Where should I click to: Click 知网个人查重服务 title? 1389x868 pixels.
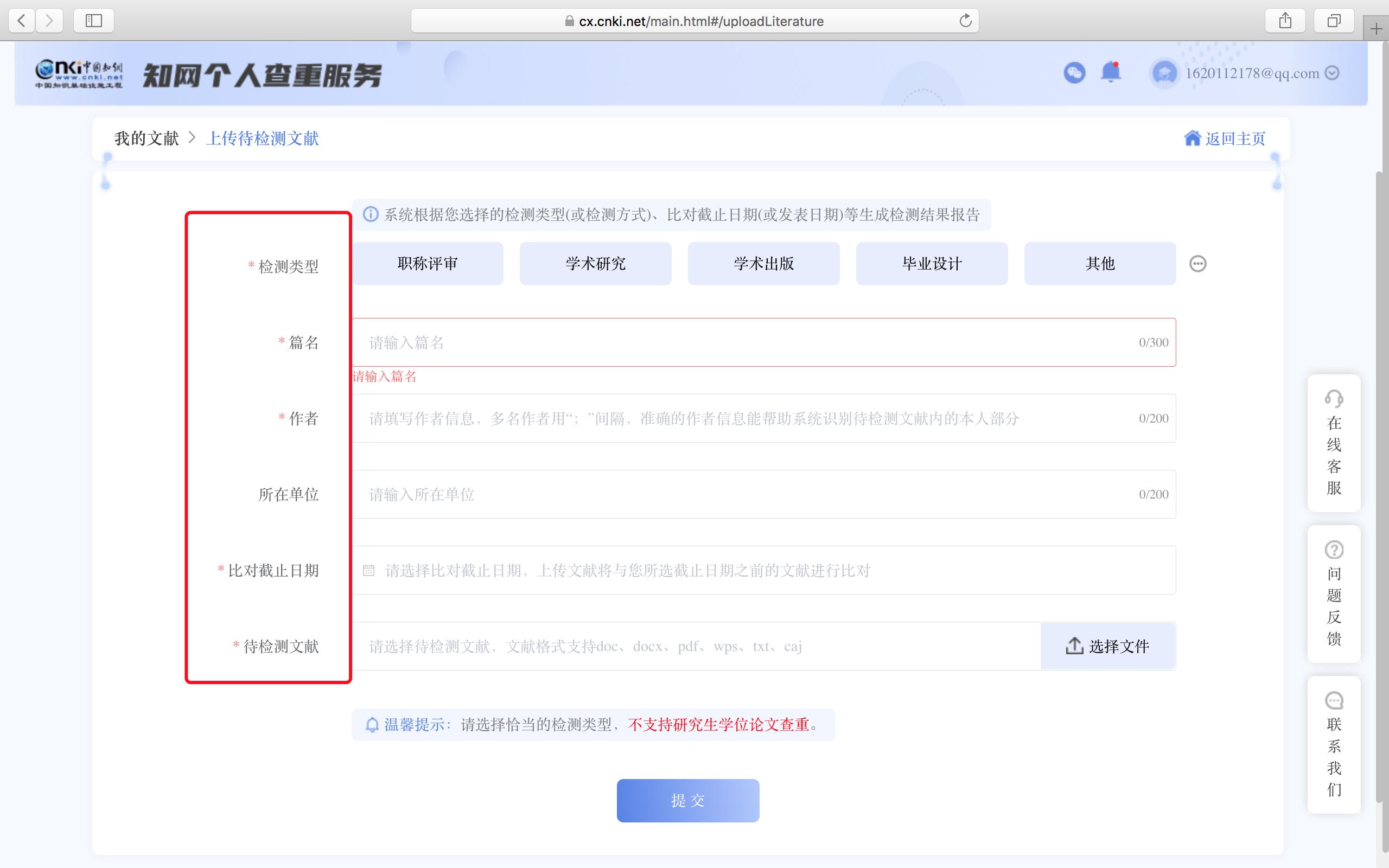tap(262, 75)
